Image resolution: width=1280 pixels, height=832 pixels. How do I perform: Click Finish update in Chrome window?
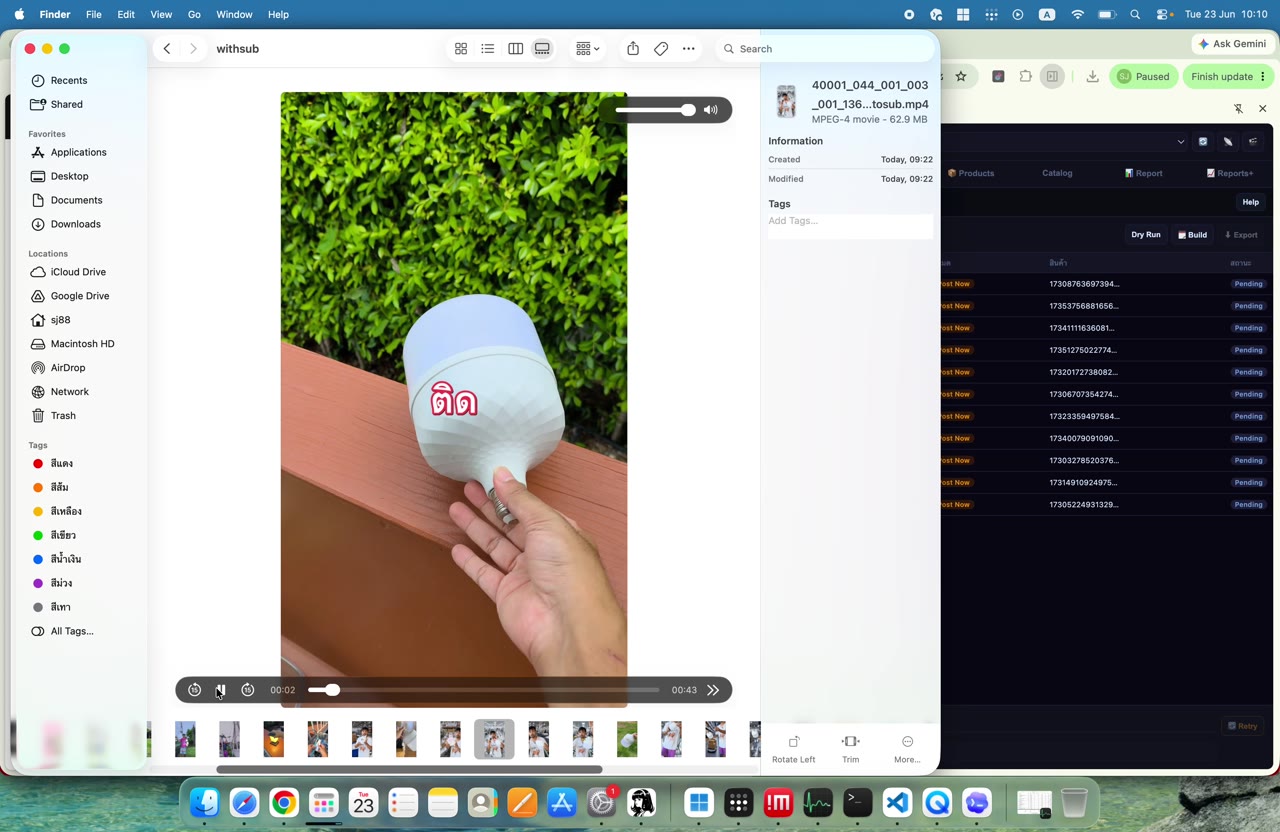1229,76
